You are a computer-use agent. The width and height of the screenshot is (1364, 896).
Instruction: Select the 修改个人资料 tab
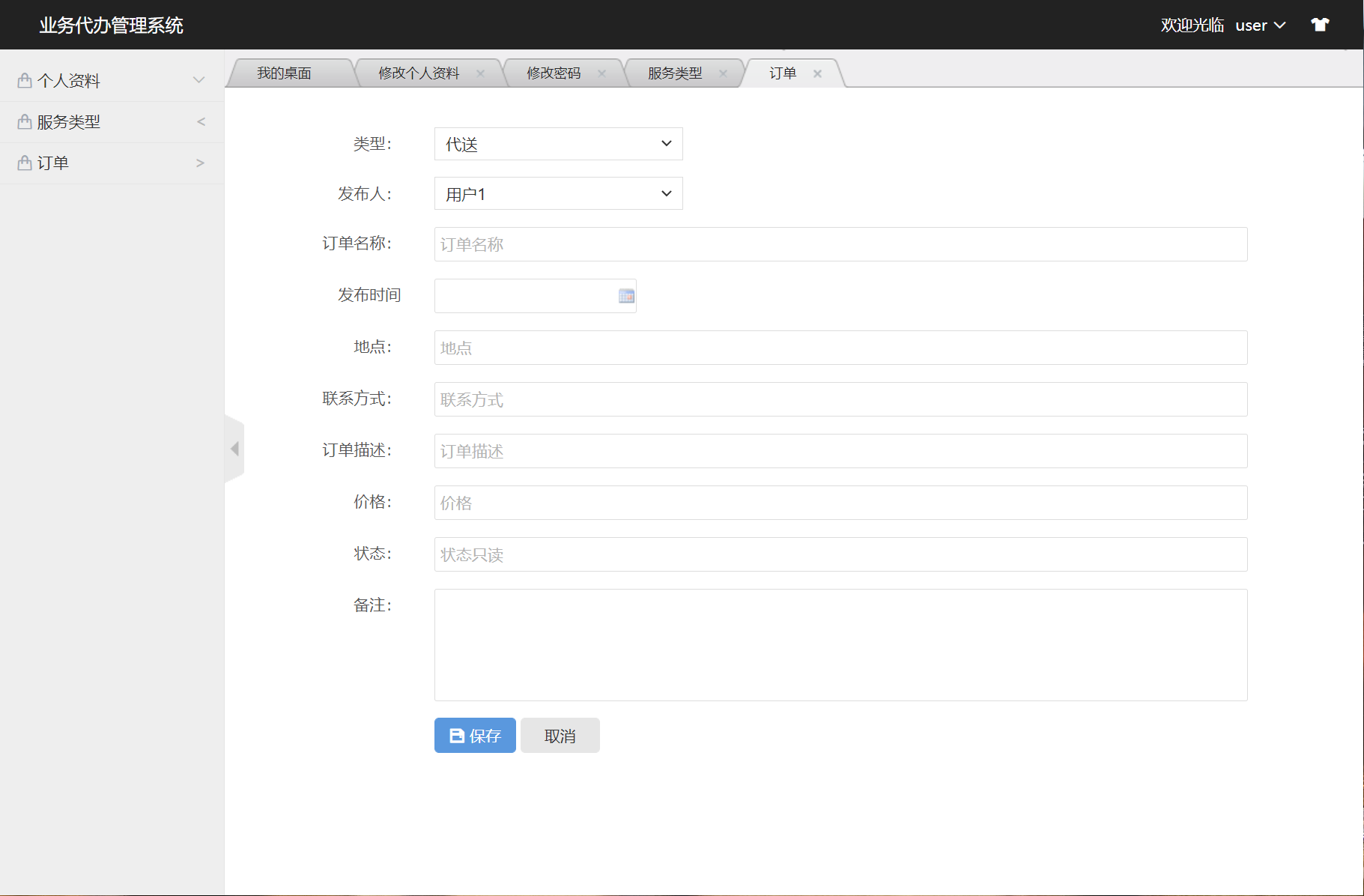point(419,73)
